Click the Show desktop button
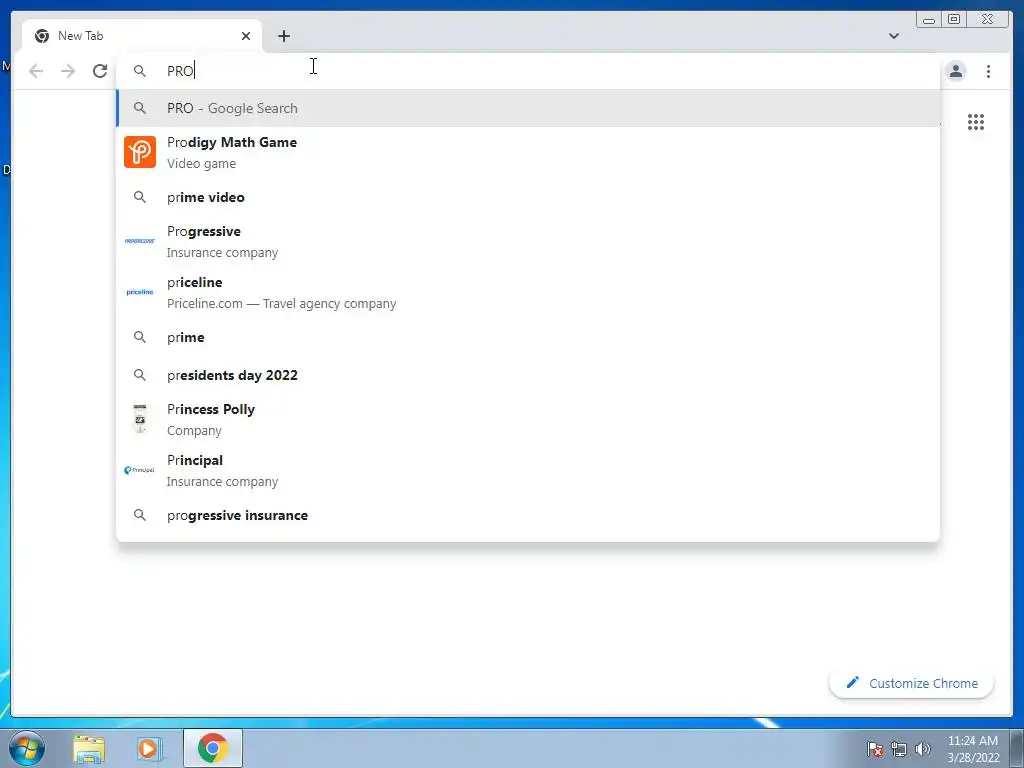The image size is (1024, 768). pos(1016,748)
